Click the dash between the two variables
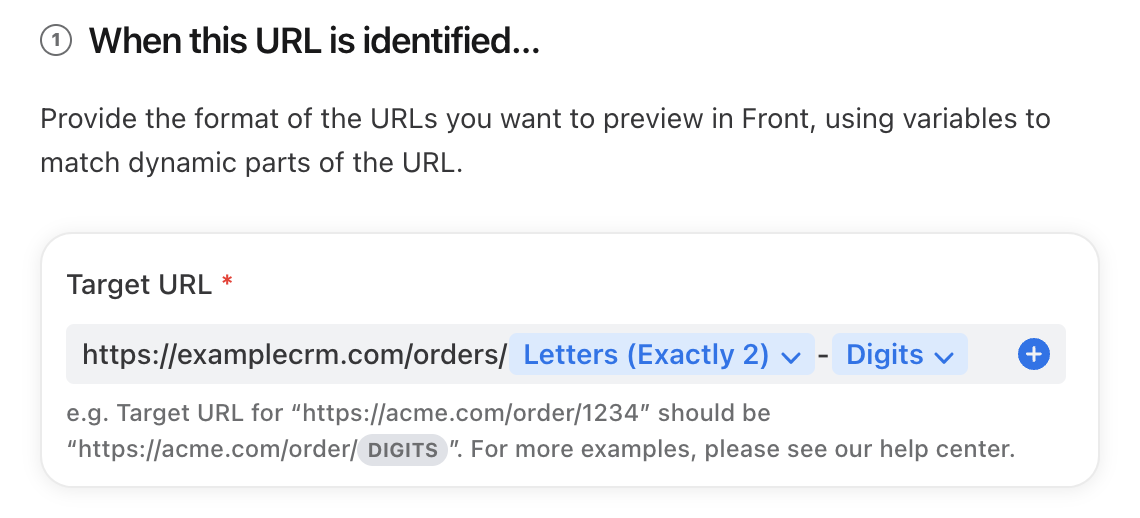The width and height of the screenshot is (1140, 518). (823, 355)
